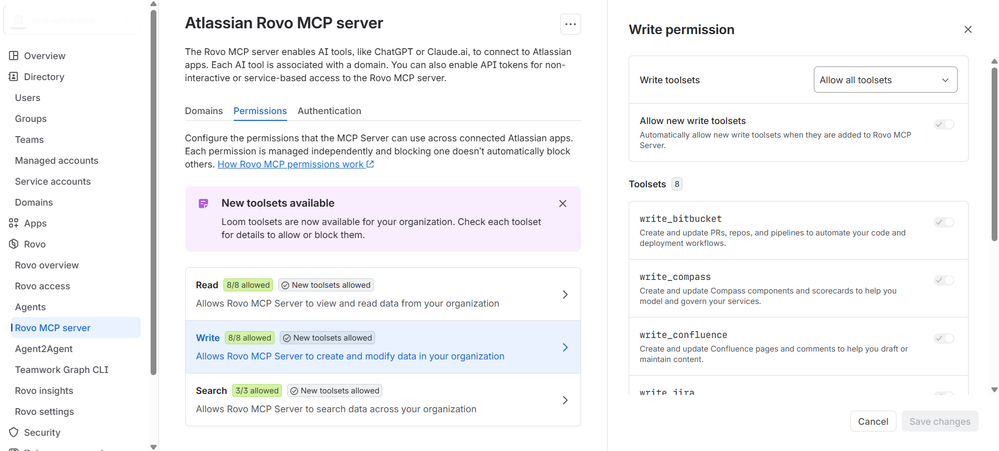
Task: Open the more options ellipsis button
Action: click(x=570, y=24)
